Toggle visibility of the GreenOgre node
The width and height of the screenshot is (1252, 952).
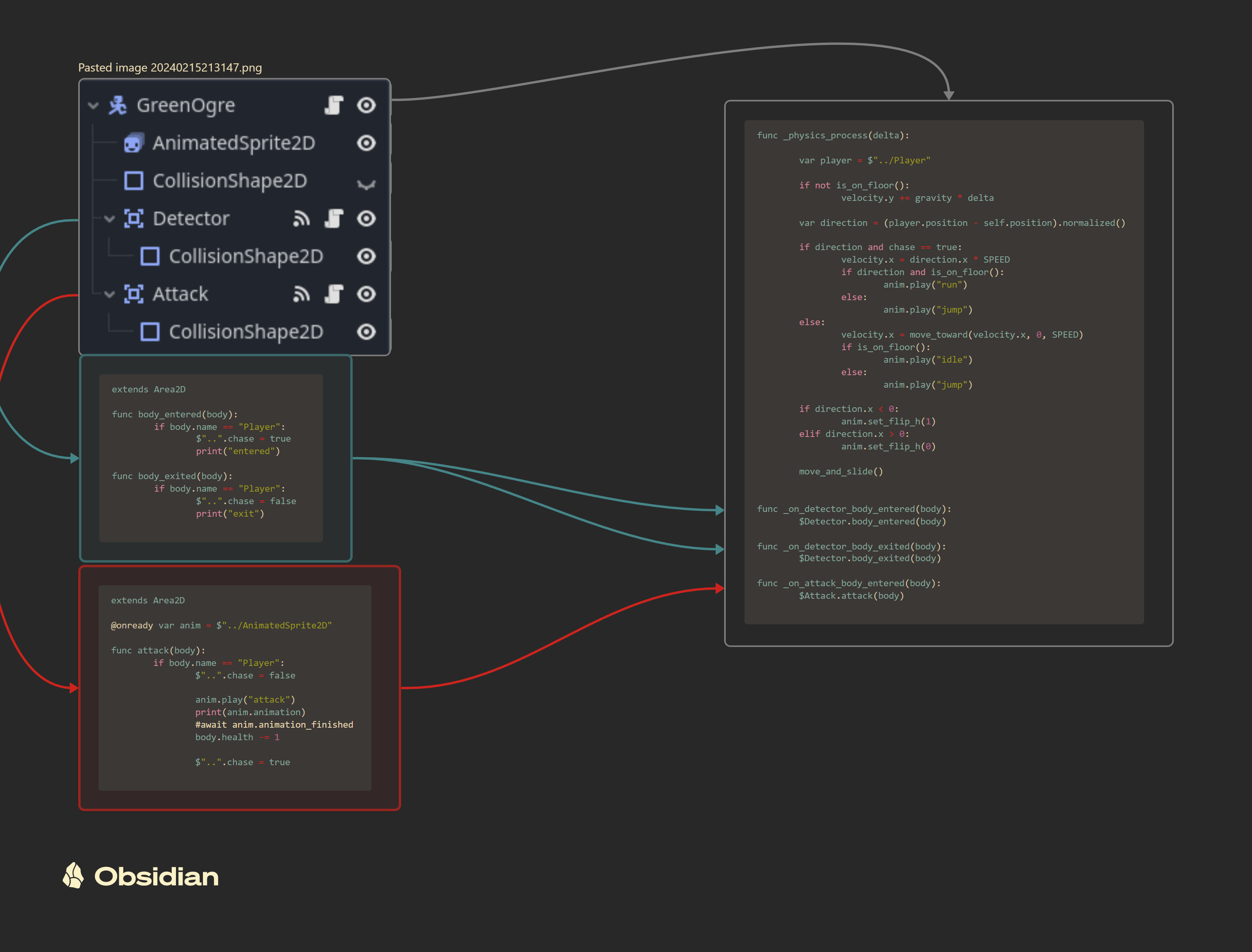(x=366, y=106)
